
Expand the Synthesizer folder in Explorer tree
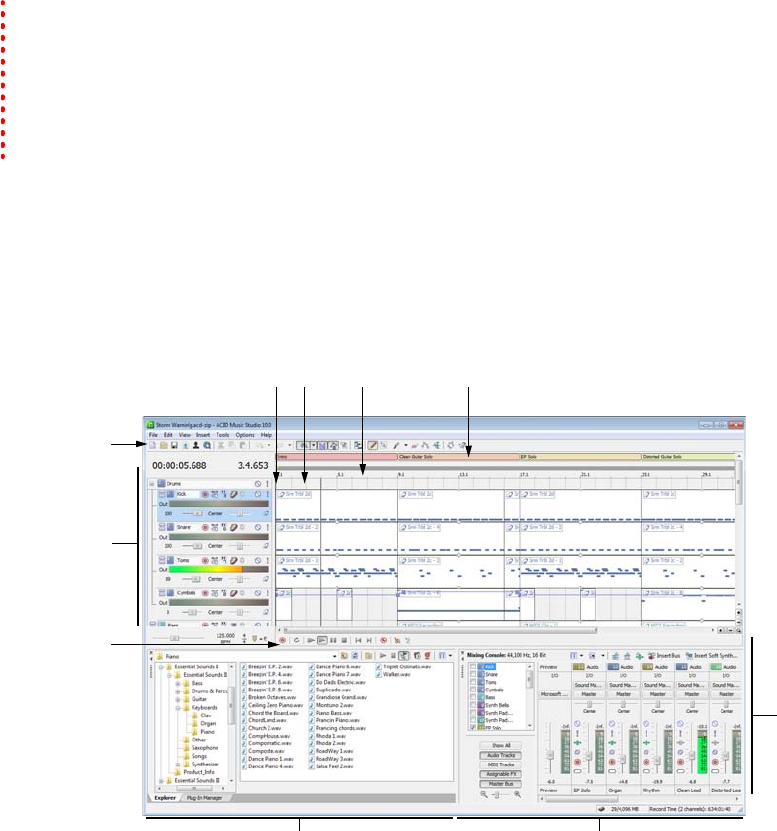tap(178, 764)
